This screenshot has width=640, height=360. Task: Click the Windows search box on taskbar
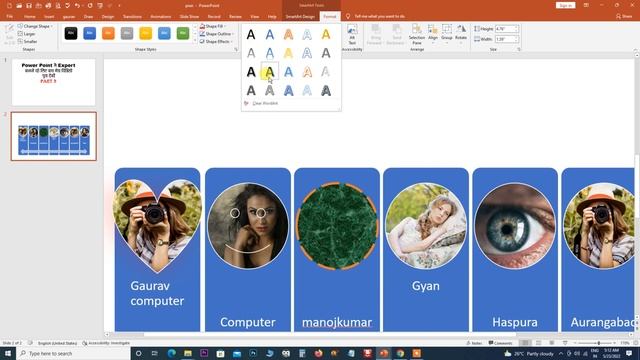click(73, 353)
